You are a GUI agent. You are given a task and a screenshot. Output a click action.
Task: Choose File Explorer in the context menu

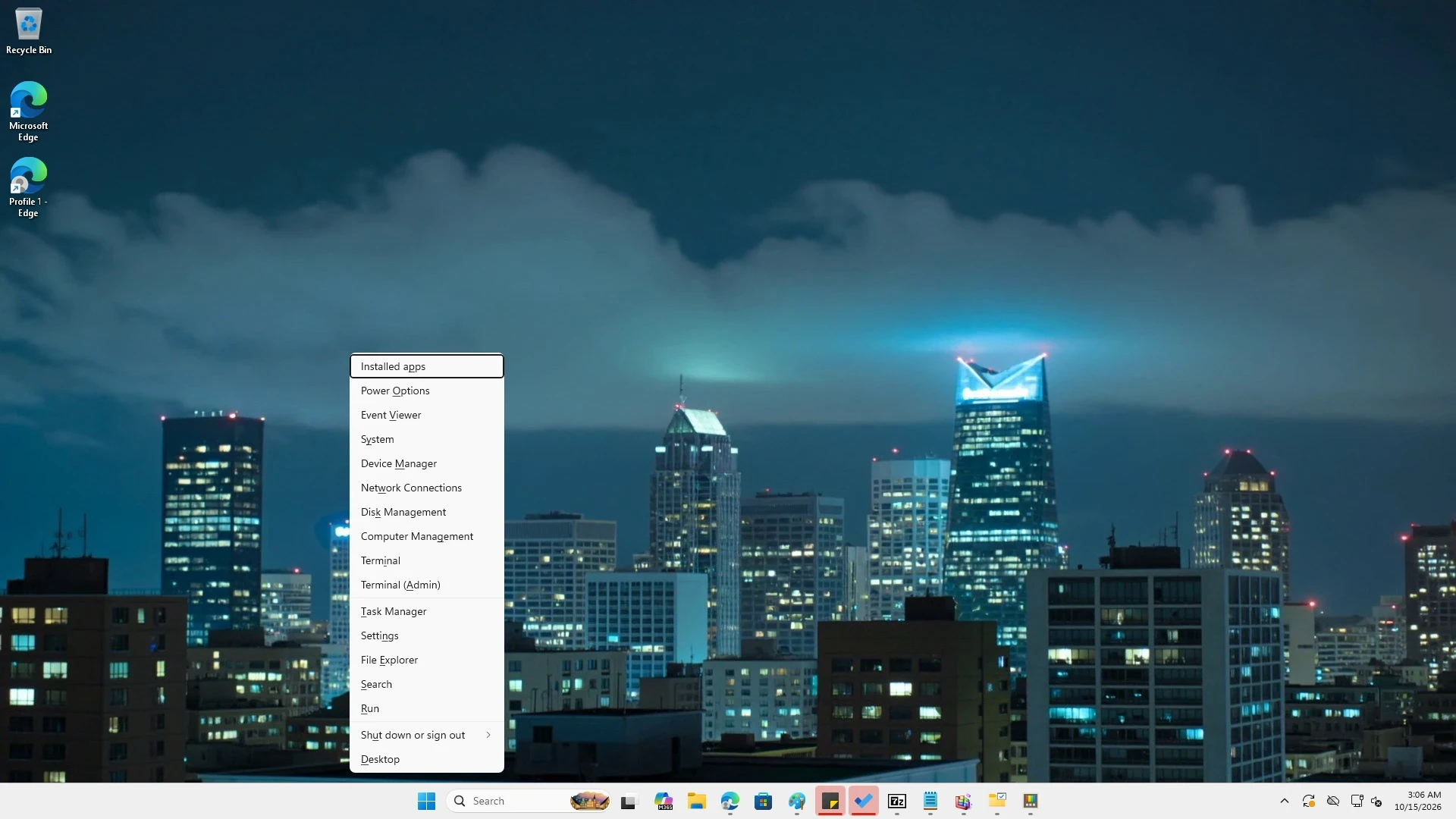pyautogui.click(x=427, y=660)
